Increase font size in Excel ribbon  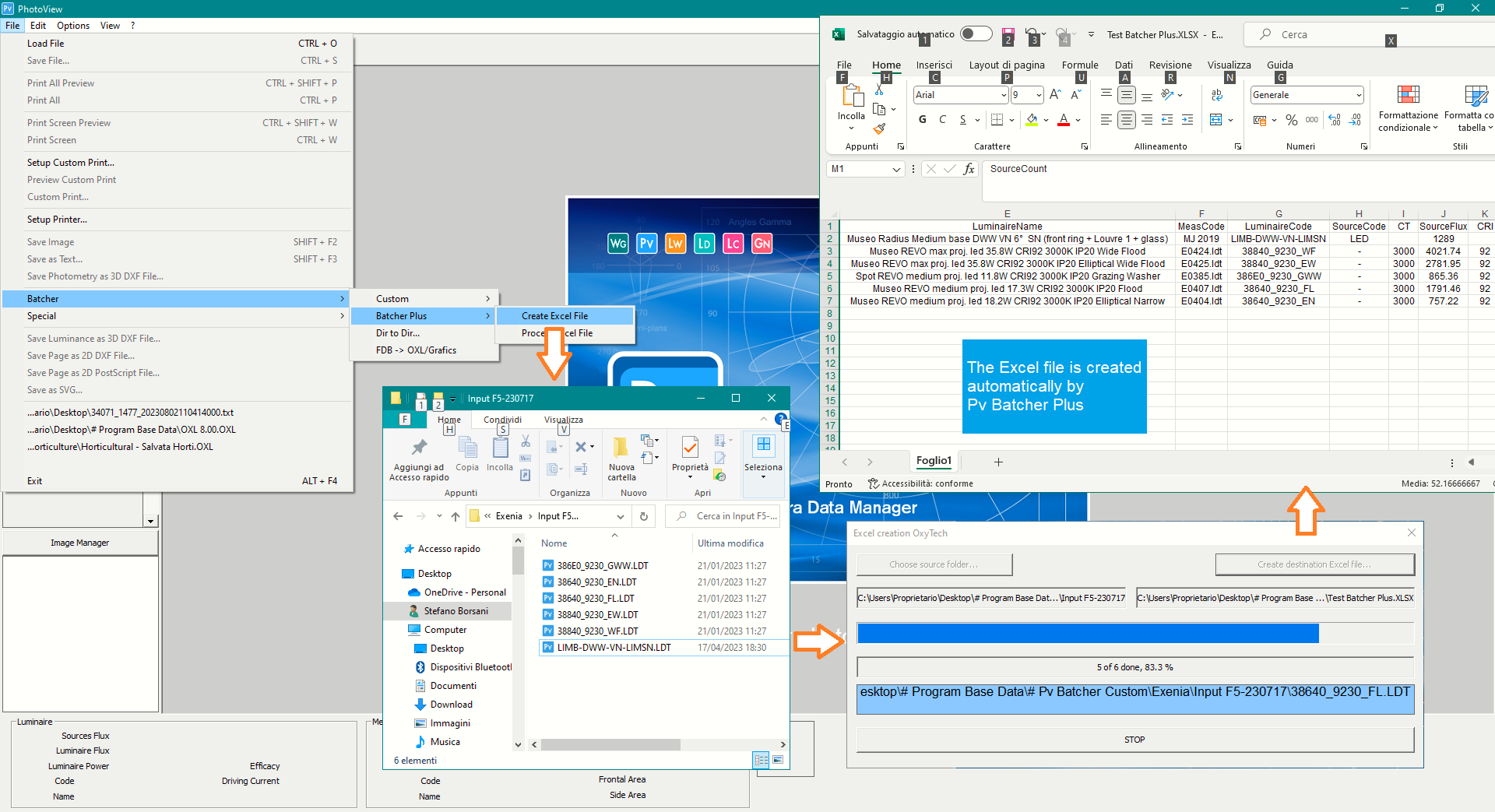pos(1055,95)
